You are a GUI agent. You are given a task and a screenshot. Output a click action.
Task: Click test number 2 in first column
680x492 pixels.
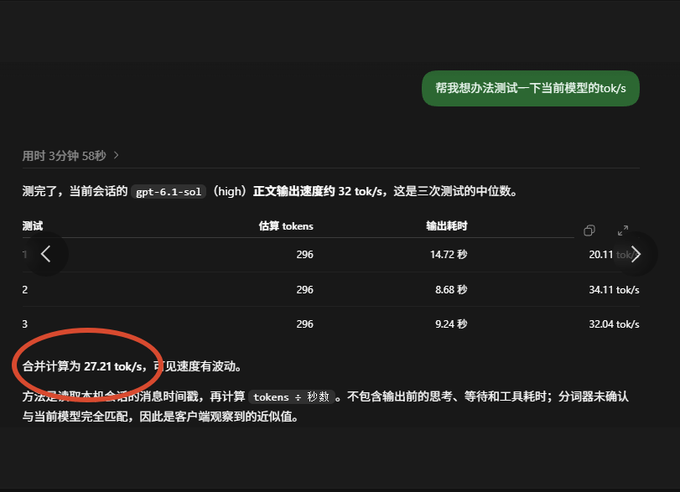click(25, 290)
